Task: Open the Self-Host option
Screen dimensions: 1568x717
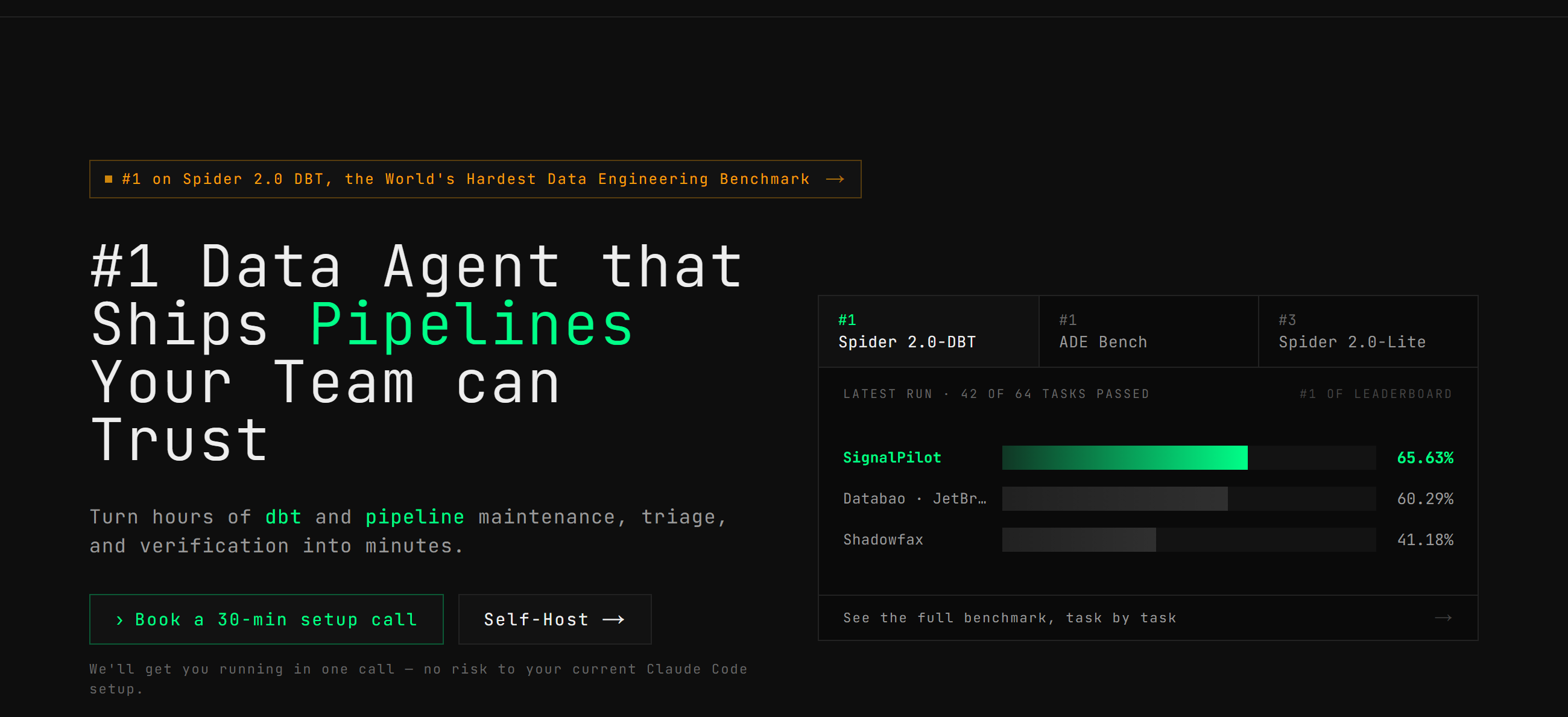Action: [x=554, y=619]
